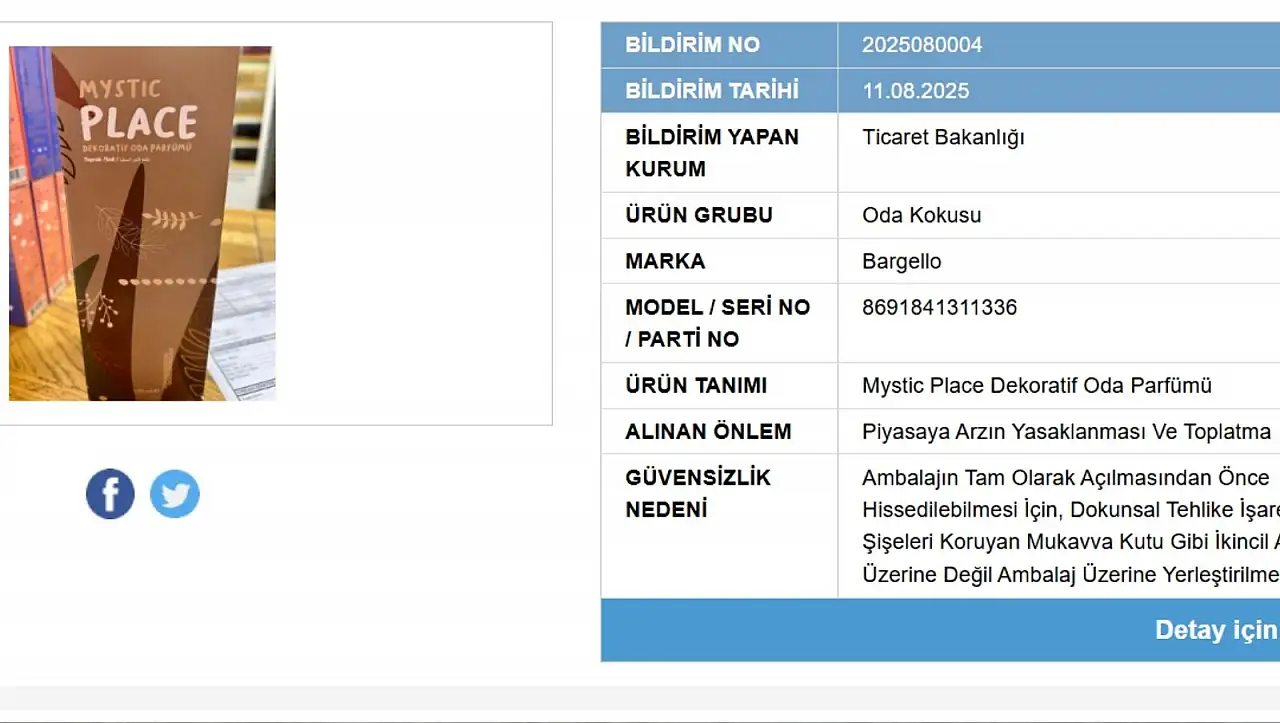Click the 'MODEL / SERİ NO' row label
1280x723 pixels.
[717, 307]
